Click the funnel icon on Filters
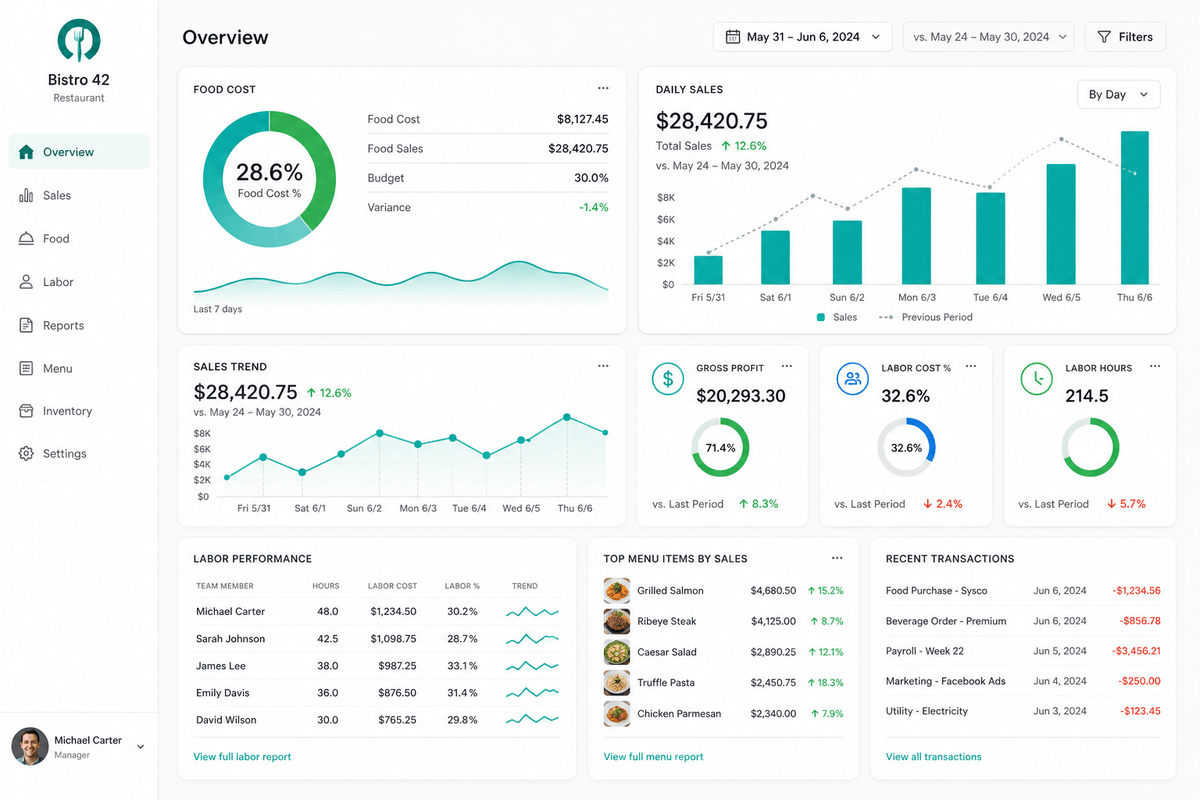The image size is (1200, 800). (x=1104, y=37)
